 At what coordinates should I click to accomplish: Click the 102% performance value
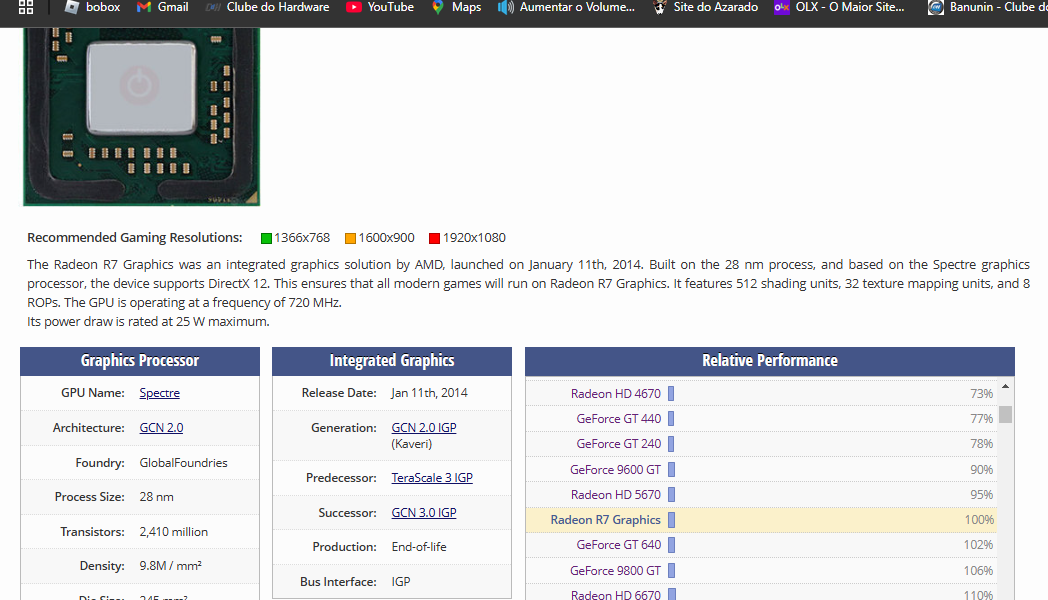pos(978,545)
